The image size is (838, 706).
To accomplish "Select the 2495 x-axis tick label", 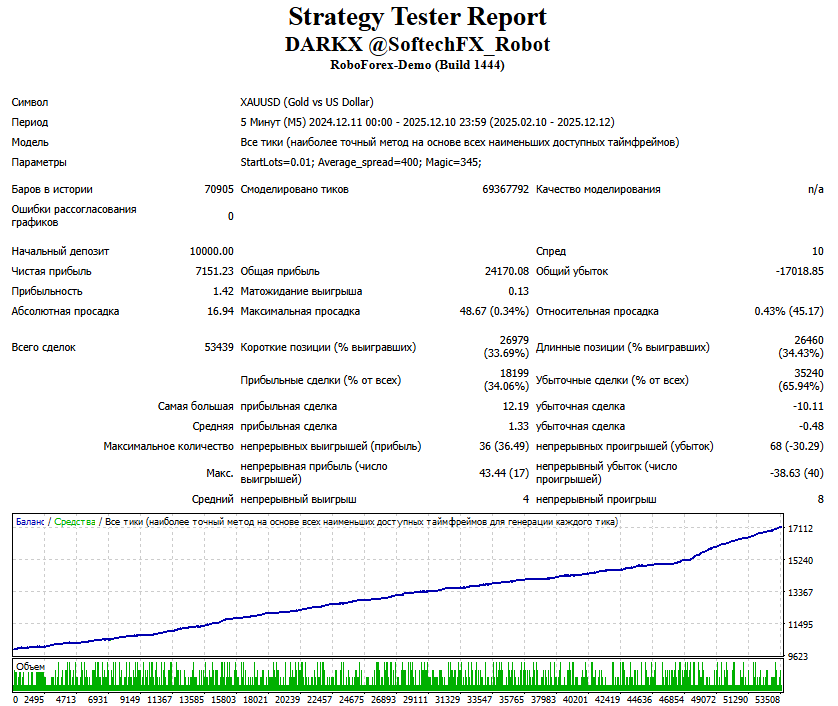I will pyautogui.click(x=34, y=700).
